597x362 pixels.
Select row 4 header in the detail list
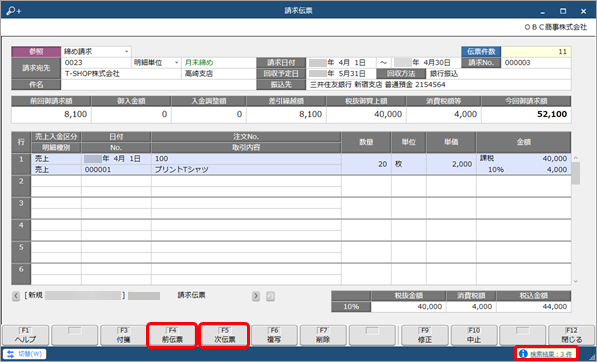21,230
